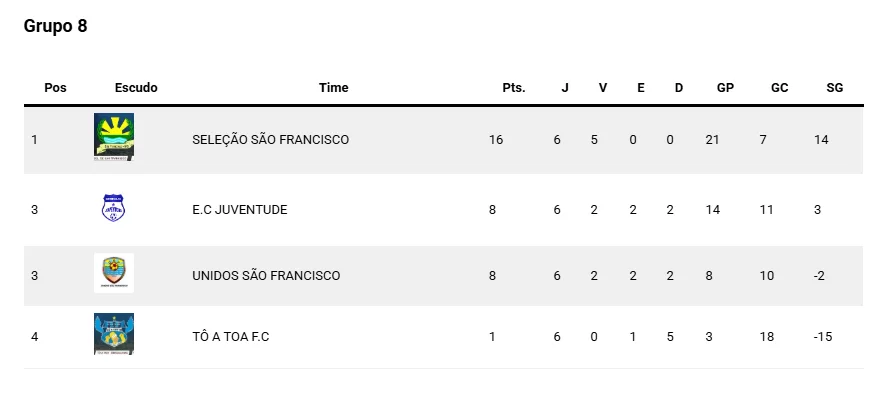Open the SELEÇÃO SÃO FRANCISCO team name
Screen dimensions: 892x400
coord(270,140)
